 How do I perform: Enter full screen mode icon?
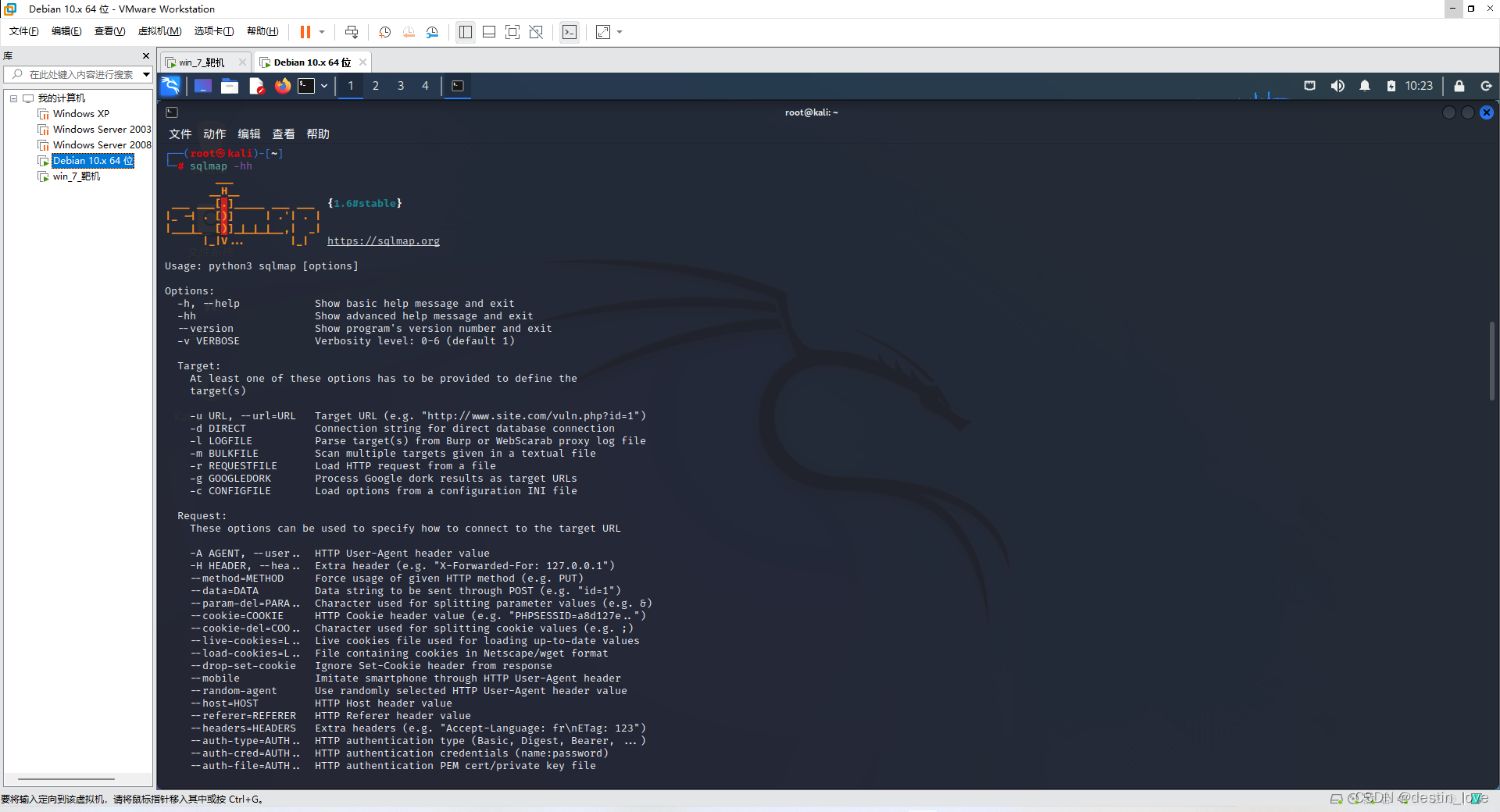click(512, 32)
